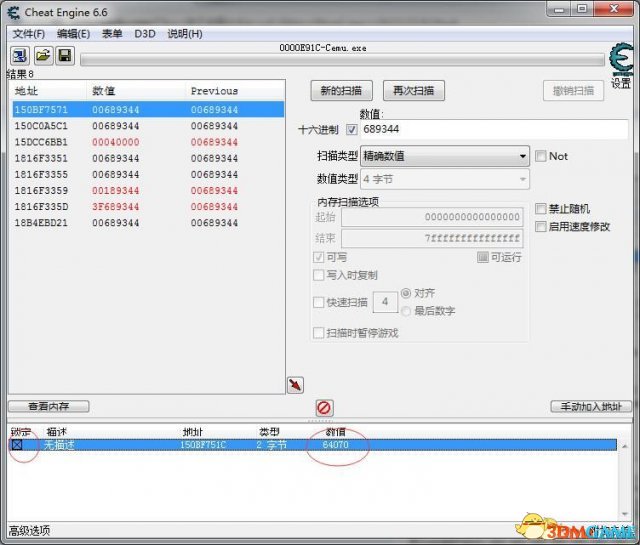Click the 起始 address input field
The image size is (640, 545).
[432, 217]
